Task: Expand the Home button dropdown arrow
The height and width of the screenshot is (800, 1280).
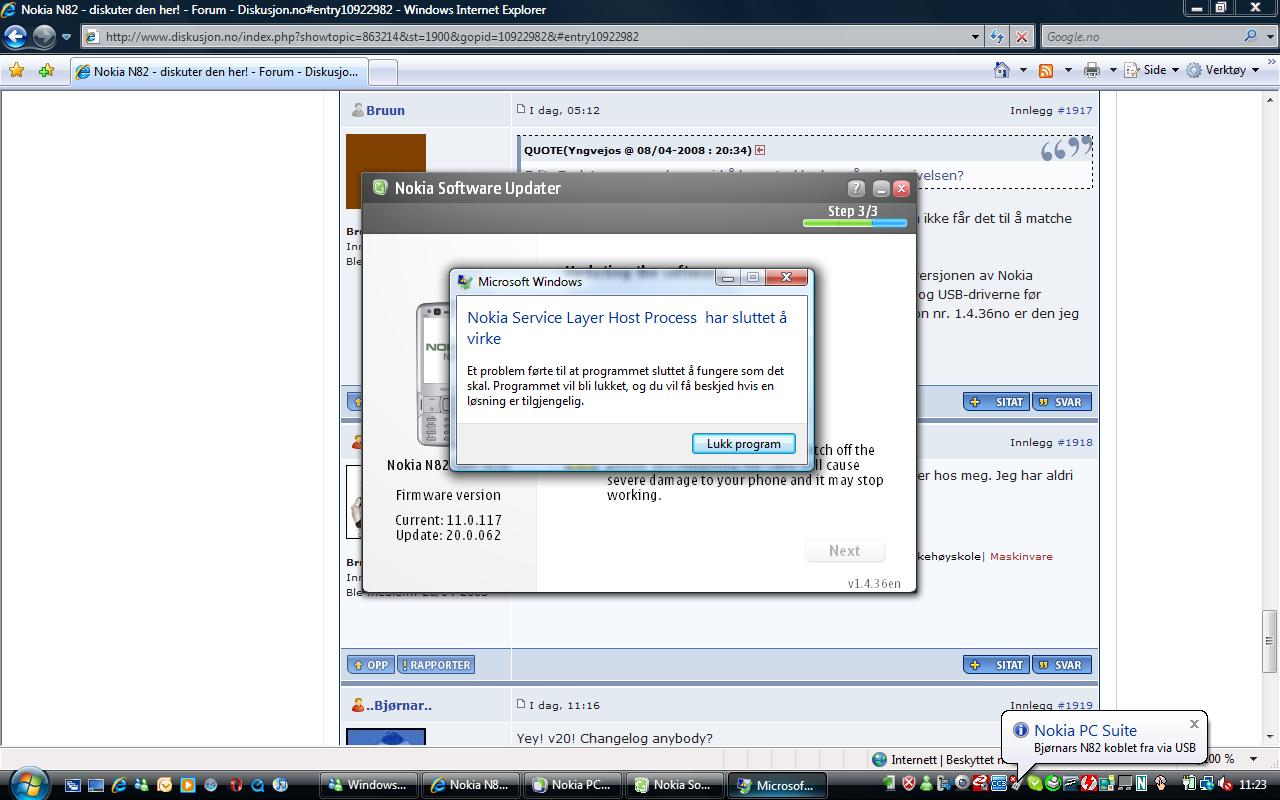Action: click(x=1023, y=70)
